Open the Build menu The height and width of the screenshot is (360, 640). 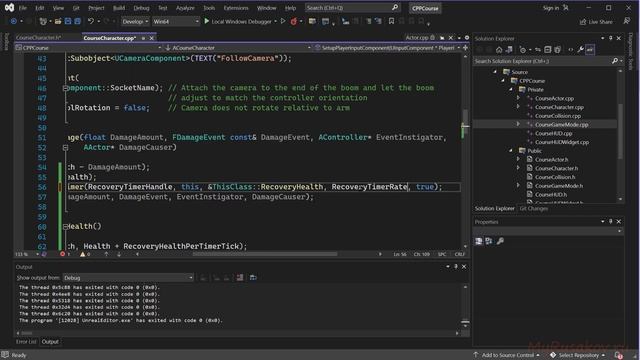tap(119, 8)
